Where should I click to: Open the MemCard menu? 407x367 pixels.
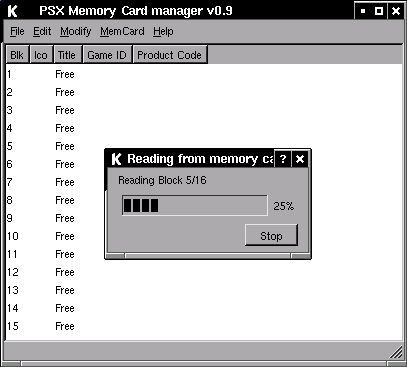coord(122,31)
